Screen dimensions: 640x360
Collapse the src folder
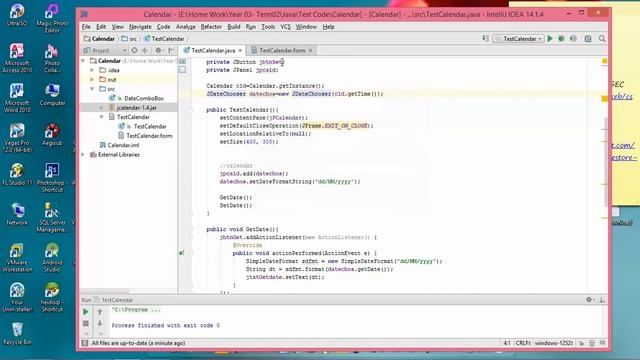click(x=92, y=89)
